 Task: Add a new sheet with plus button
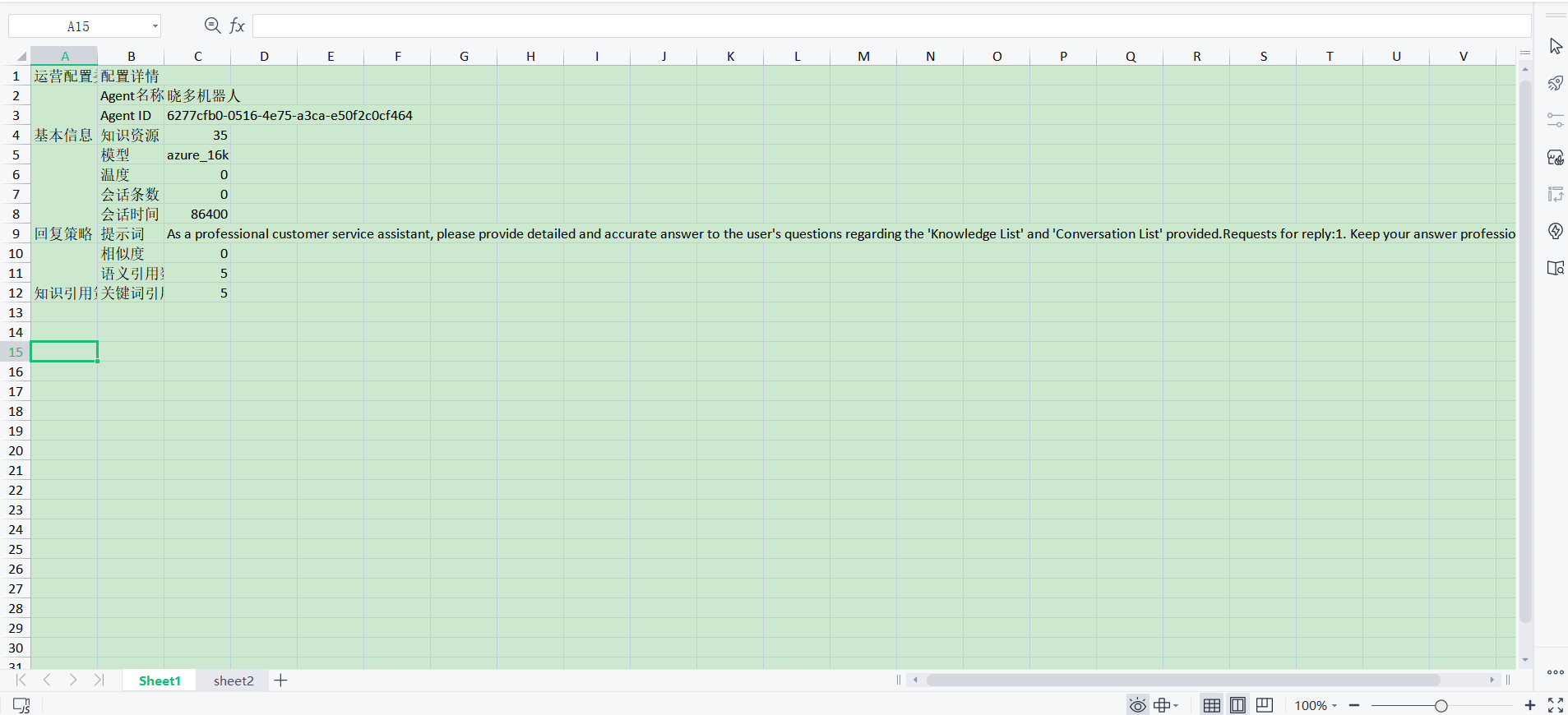pos(281,680)
